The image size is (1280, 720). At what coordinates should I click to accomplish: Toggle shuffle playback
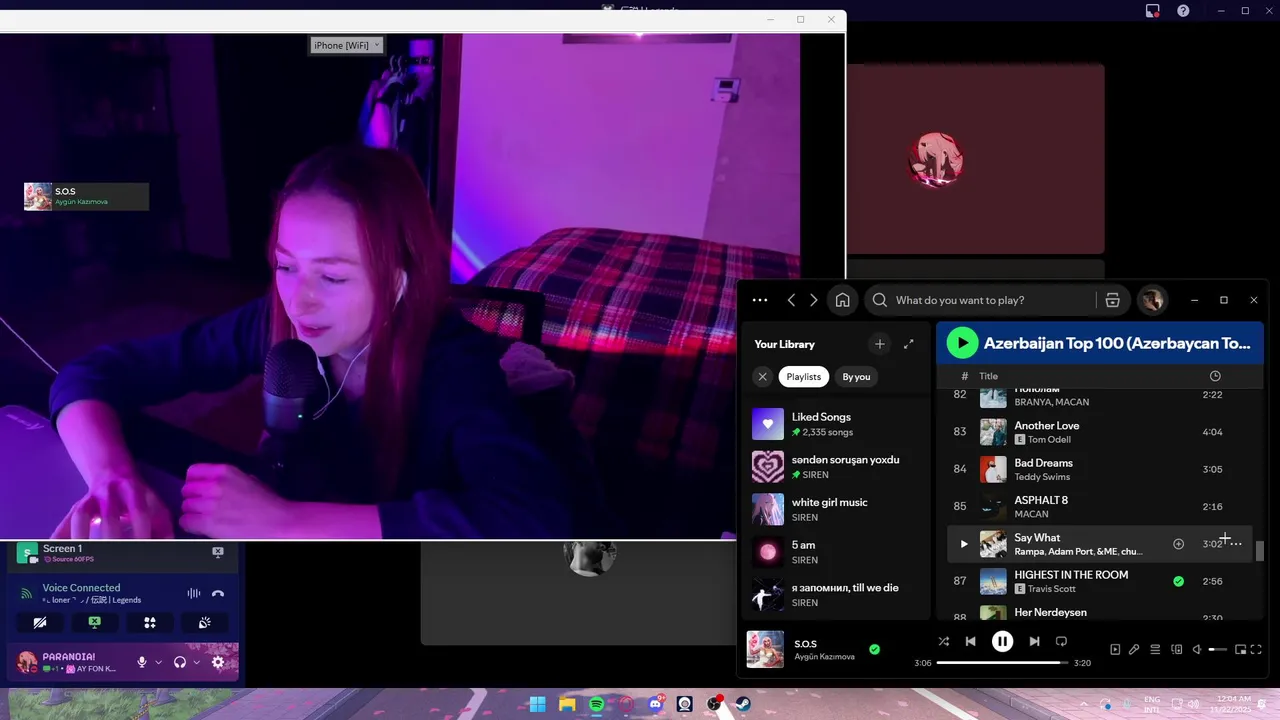click(943, 641)
